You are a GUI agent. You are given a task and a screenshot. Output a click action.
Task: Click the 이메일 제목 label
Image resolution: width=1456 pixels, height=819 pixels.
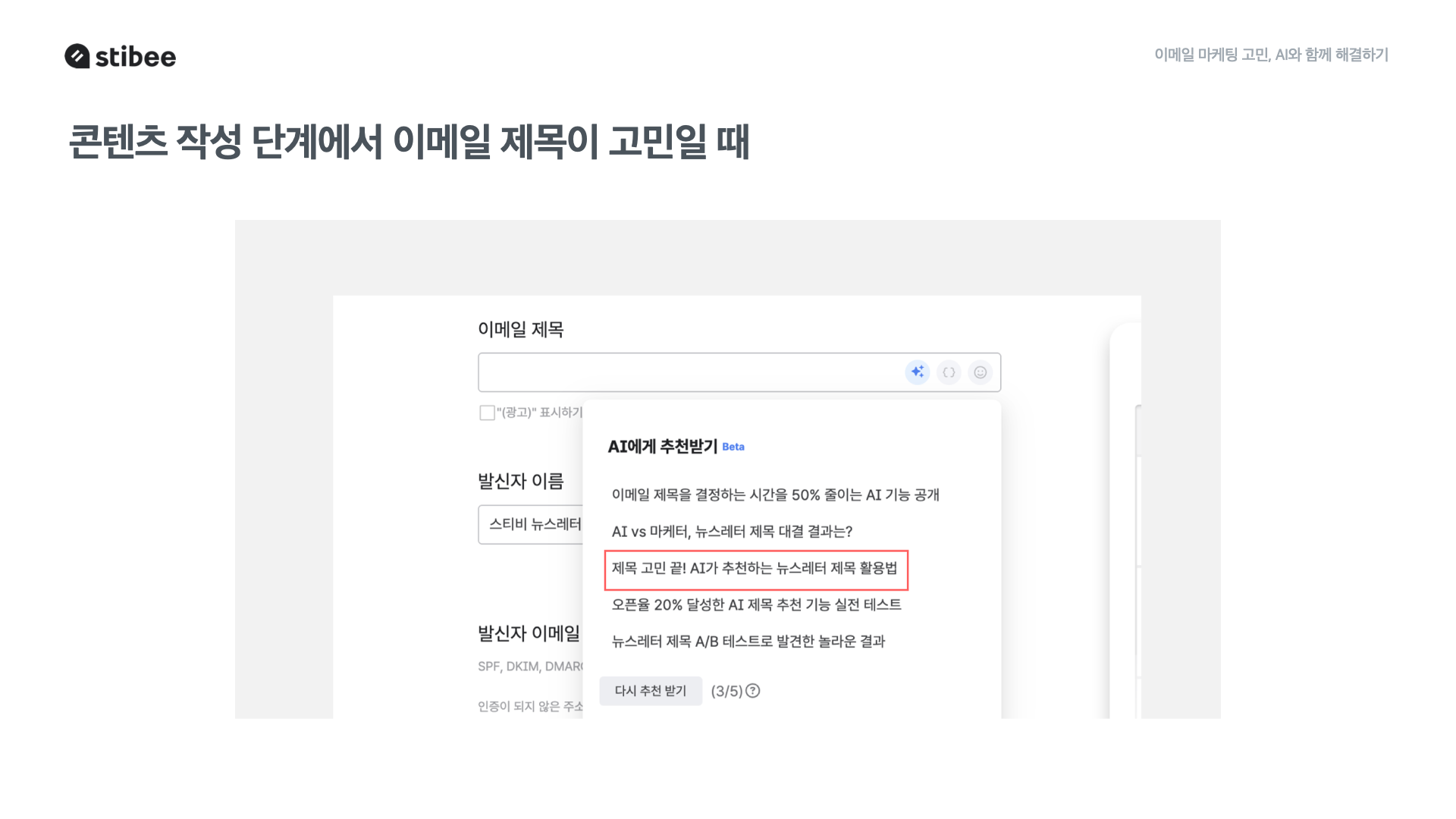click(521, 330)
